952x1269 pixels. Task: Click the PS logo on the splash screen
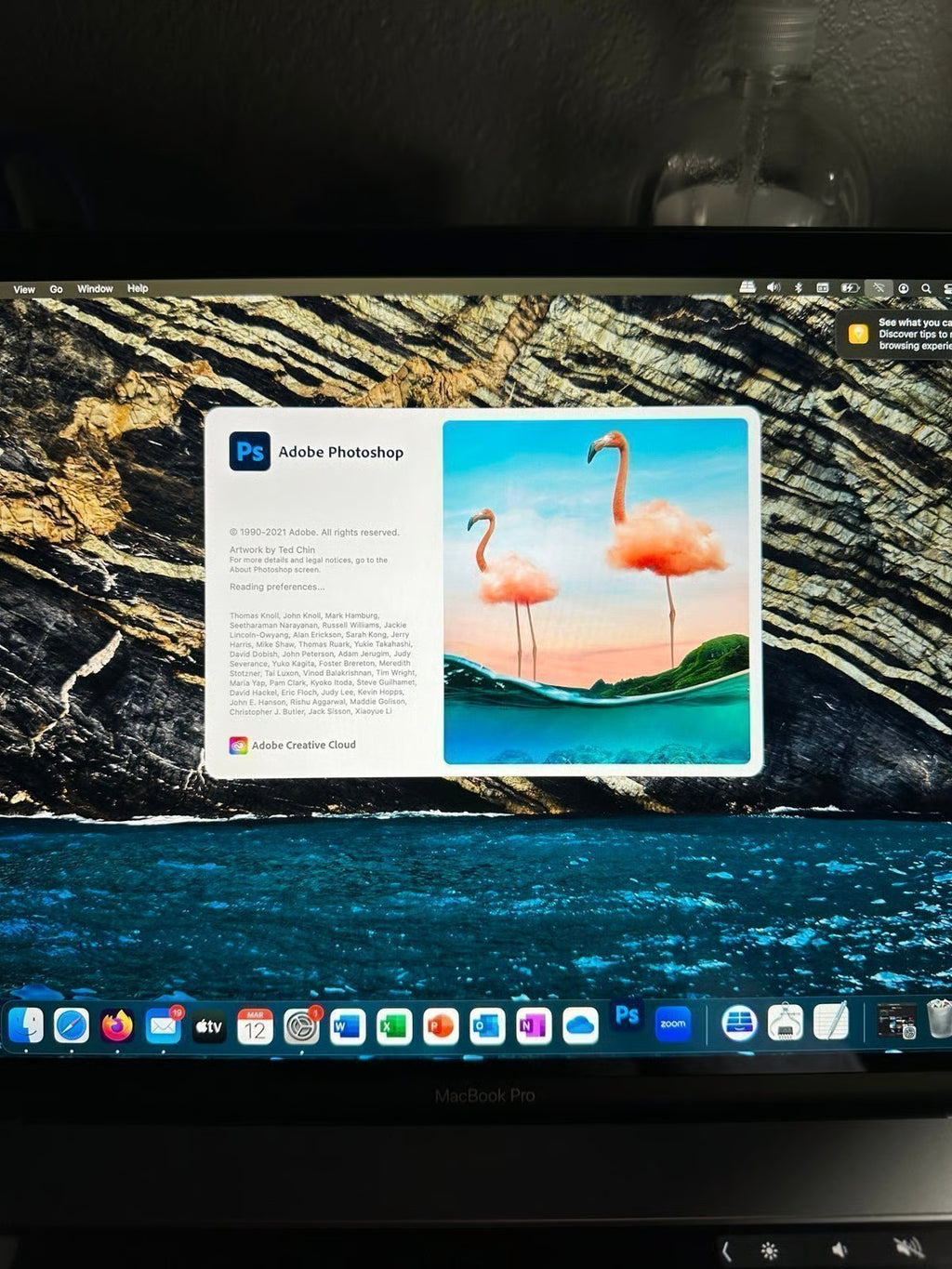click(x=249, y=452)
